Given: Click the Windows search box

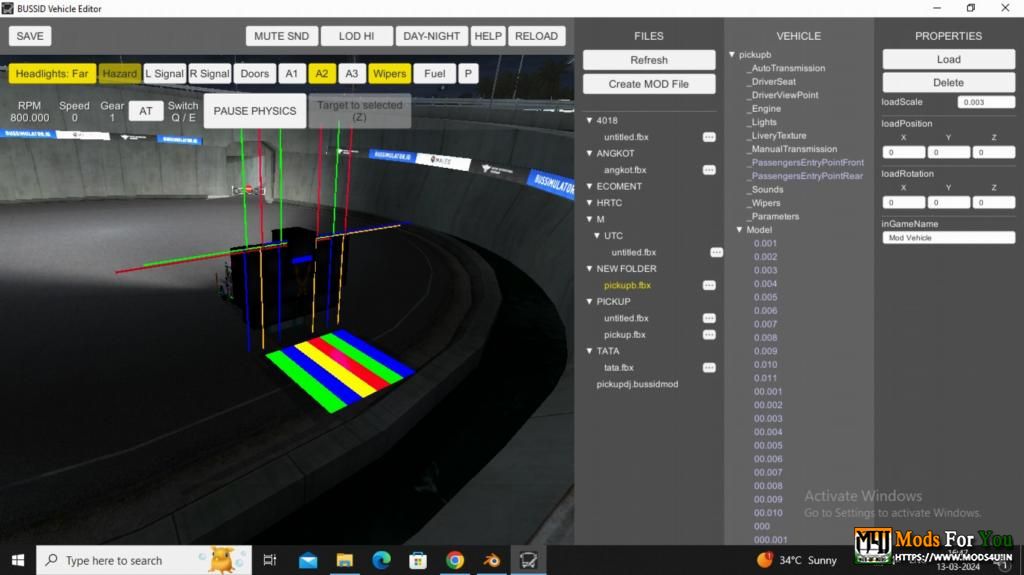Looking at the screenshot, I should (144, 560).
